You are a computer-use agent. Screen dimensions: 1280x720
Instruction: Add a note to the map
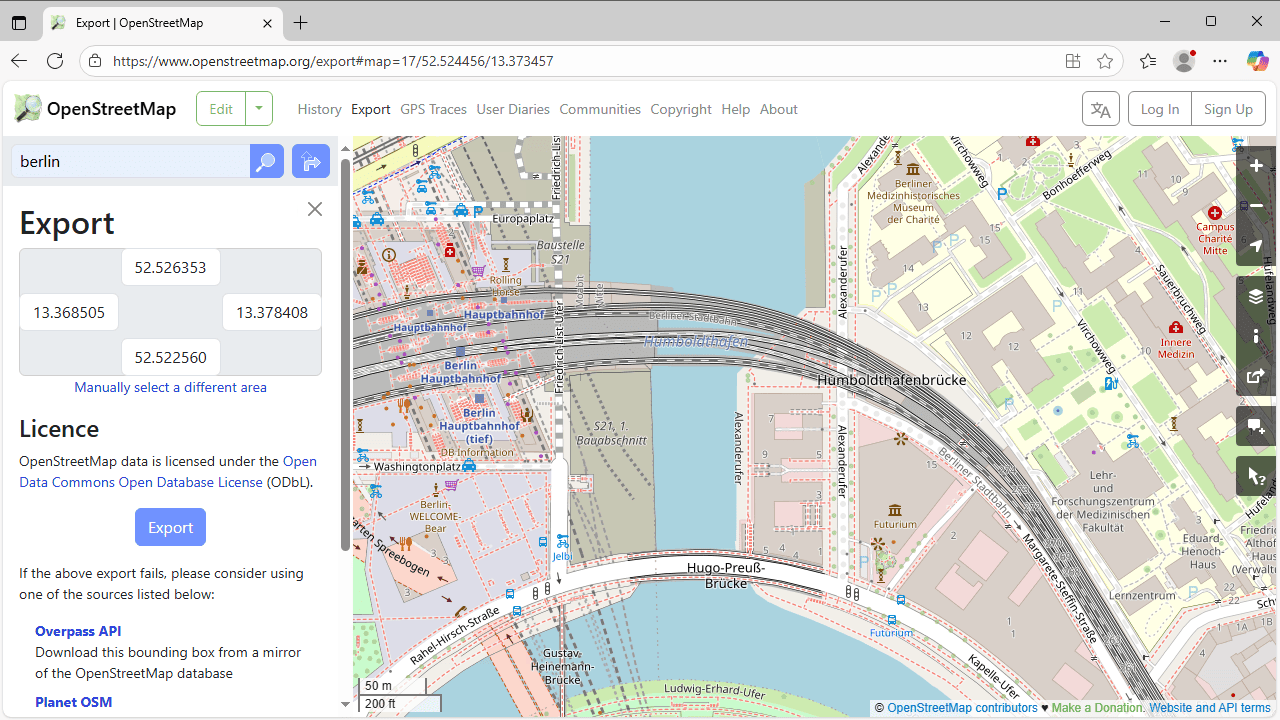1257,427
